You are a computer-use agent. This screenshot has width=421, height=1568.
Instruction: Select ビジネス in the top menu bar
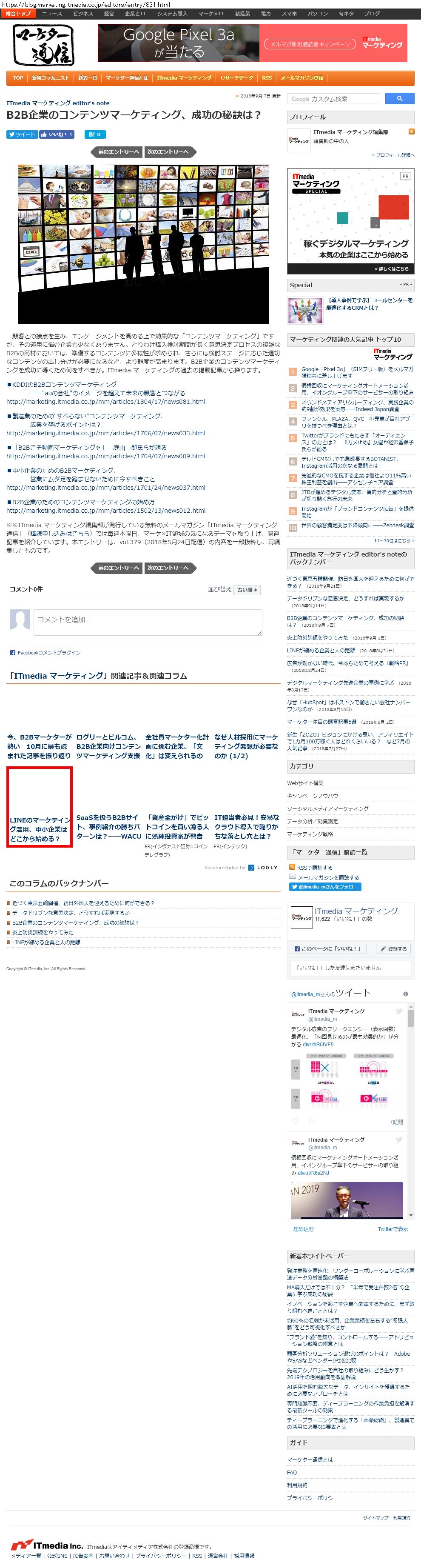click(x=83, y=13)
